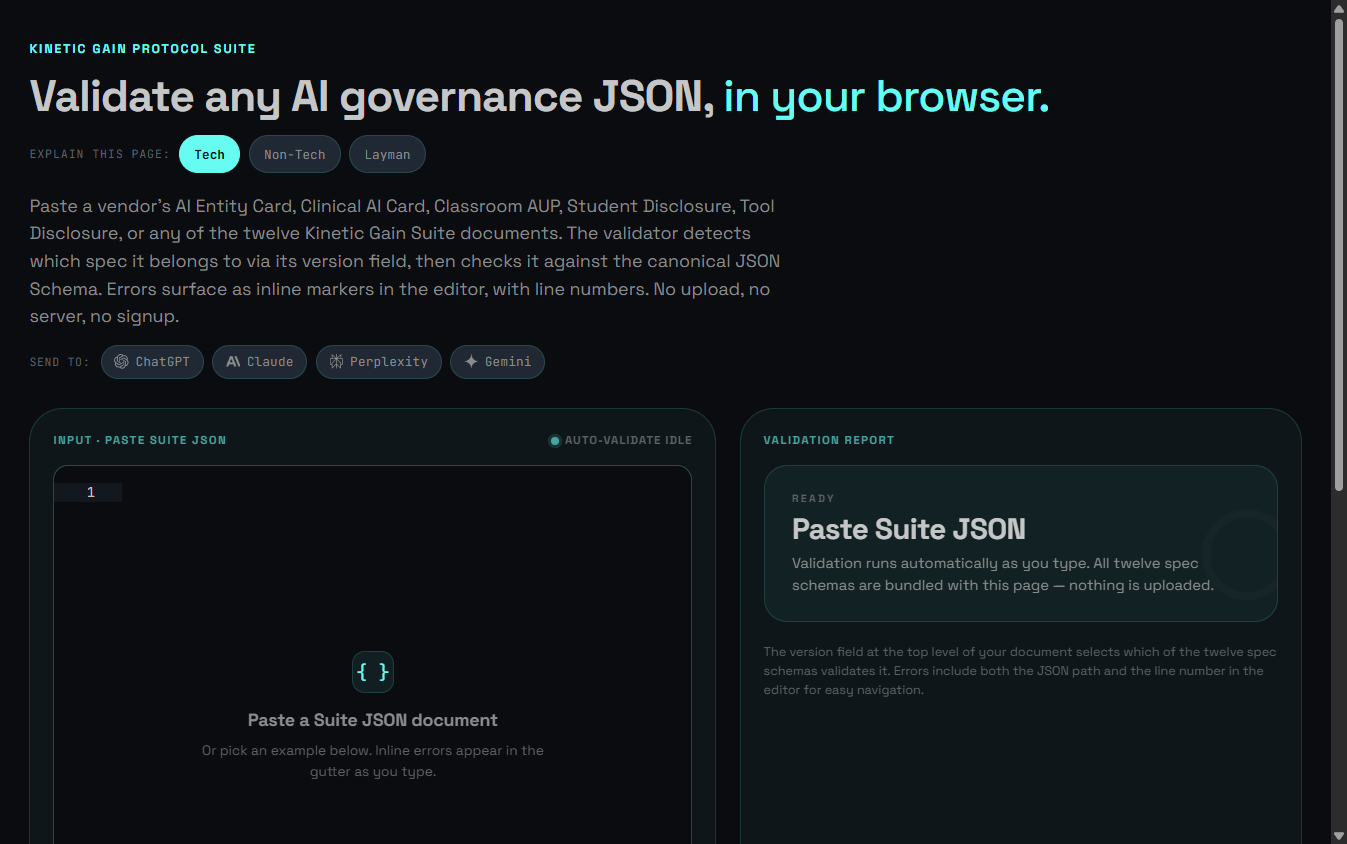Click line 1 in the editor gutter
This screenshot has height=844, width=1347.
[x=91, y=493]
